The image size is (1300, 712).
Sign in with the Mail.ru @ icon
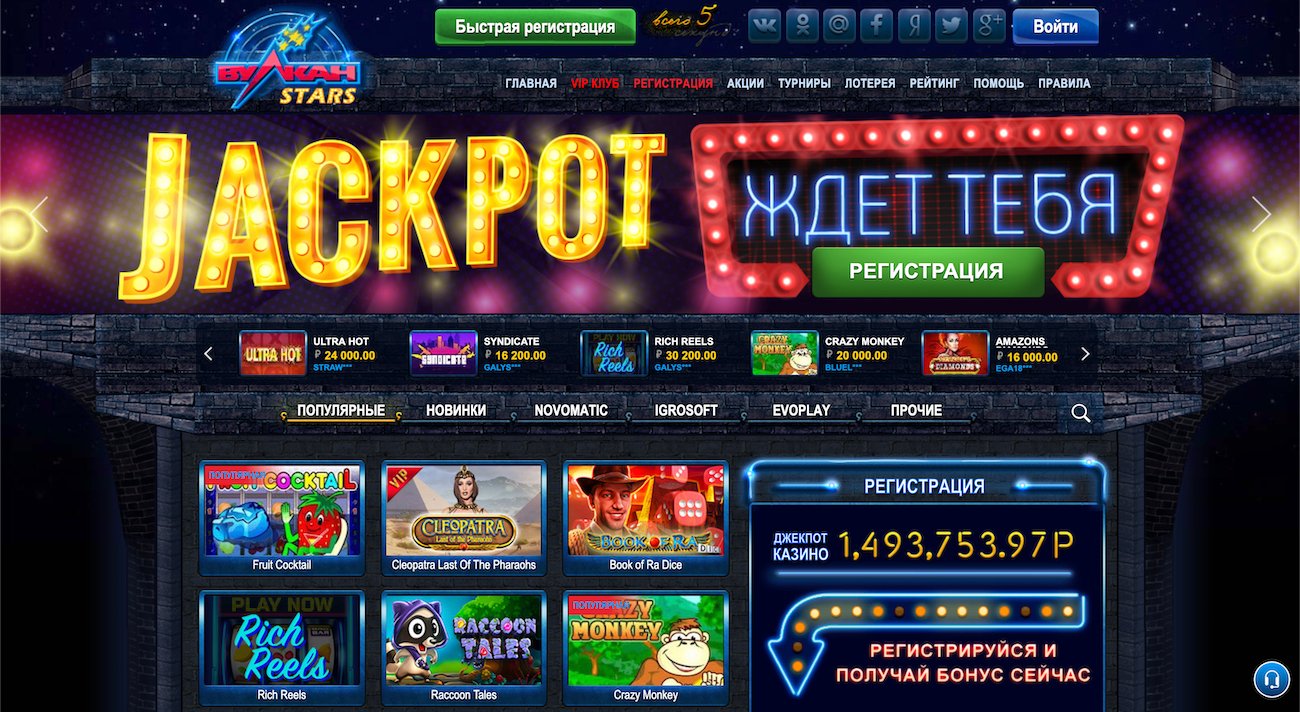839,26
